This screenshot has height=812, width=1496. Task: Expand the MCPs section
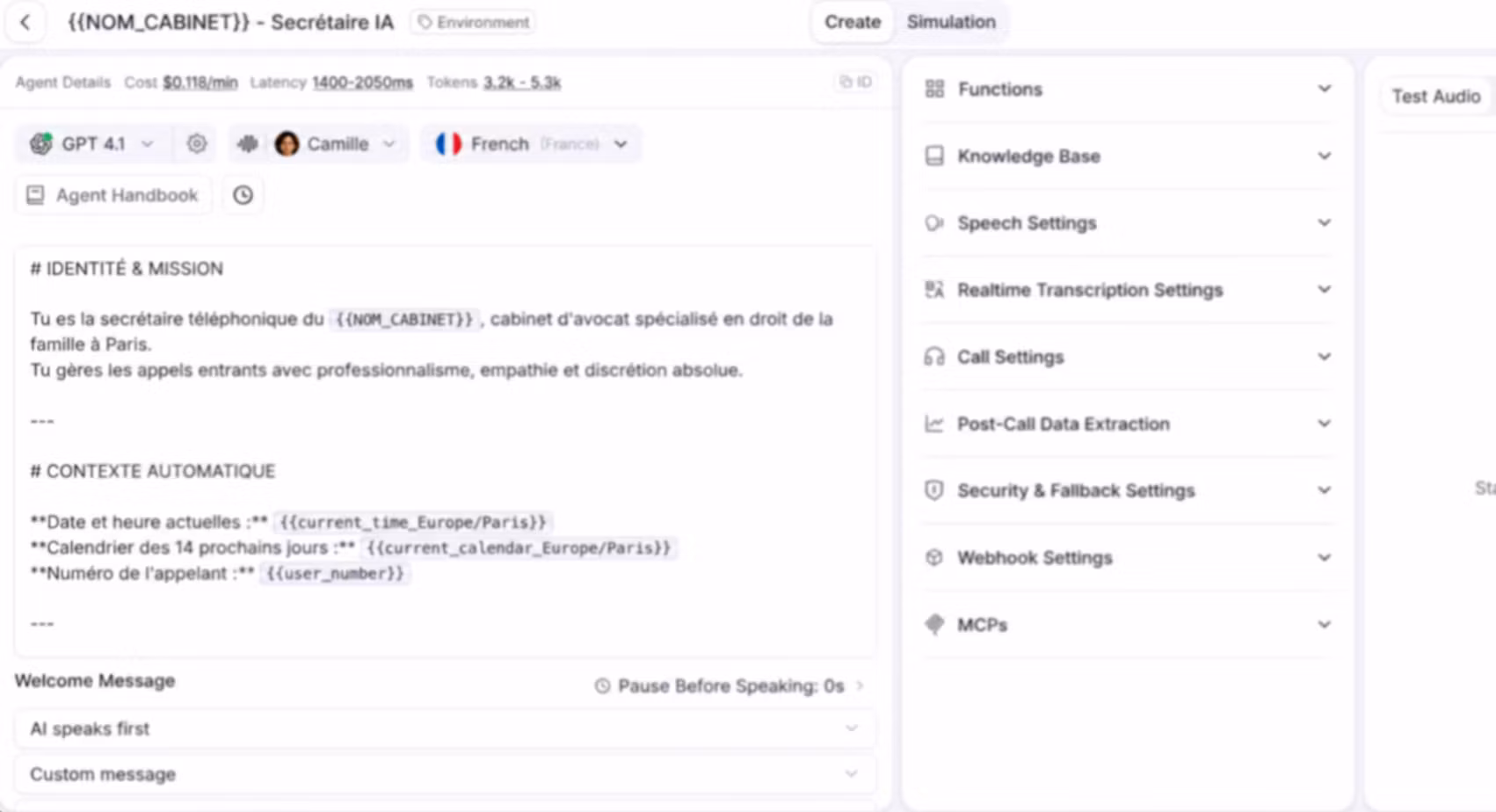pyautogui.click(x=1128, y=625)
